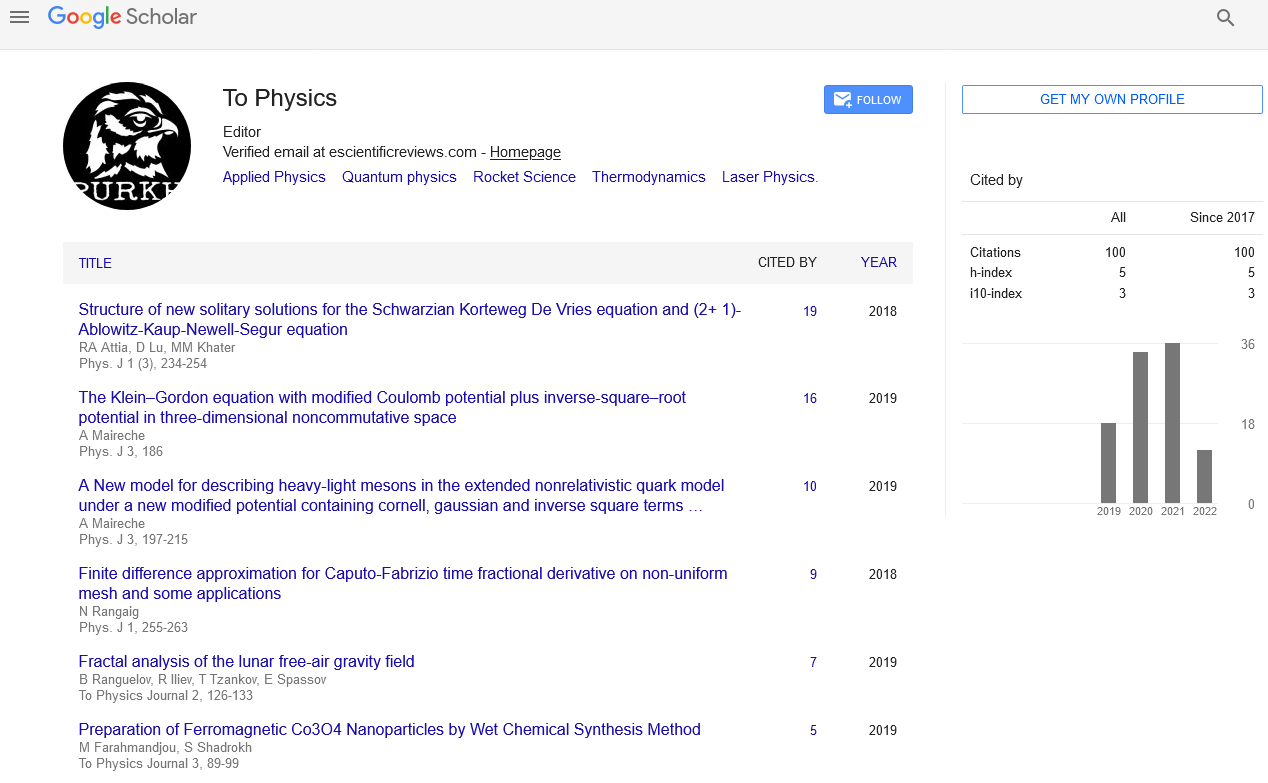Open the Schwarzian Korteweg De Vries paper
Image resolution: width=1268 pixels, height=783 pixels.
[409, 319]
